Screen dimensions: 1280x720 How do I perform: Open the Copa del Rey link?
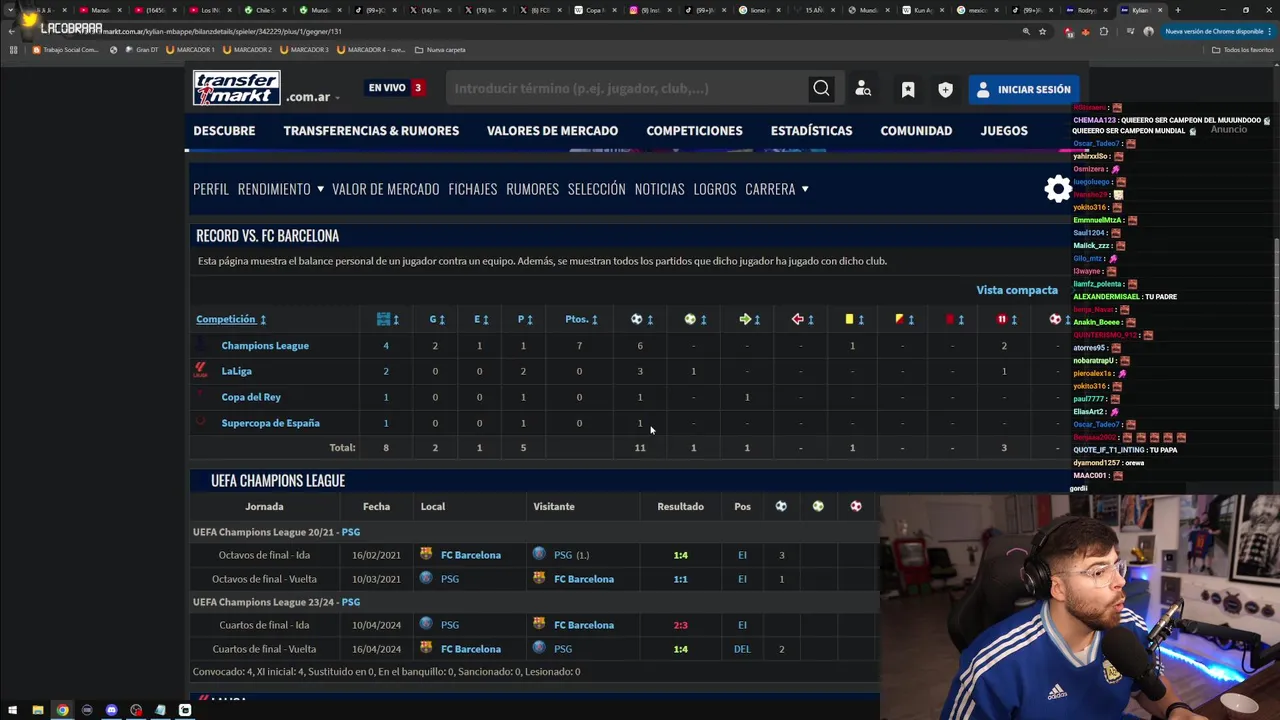(x=251, y=397)
